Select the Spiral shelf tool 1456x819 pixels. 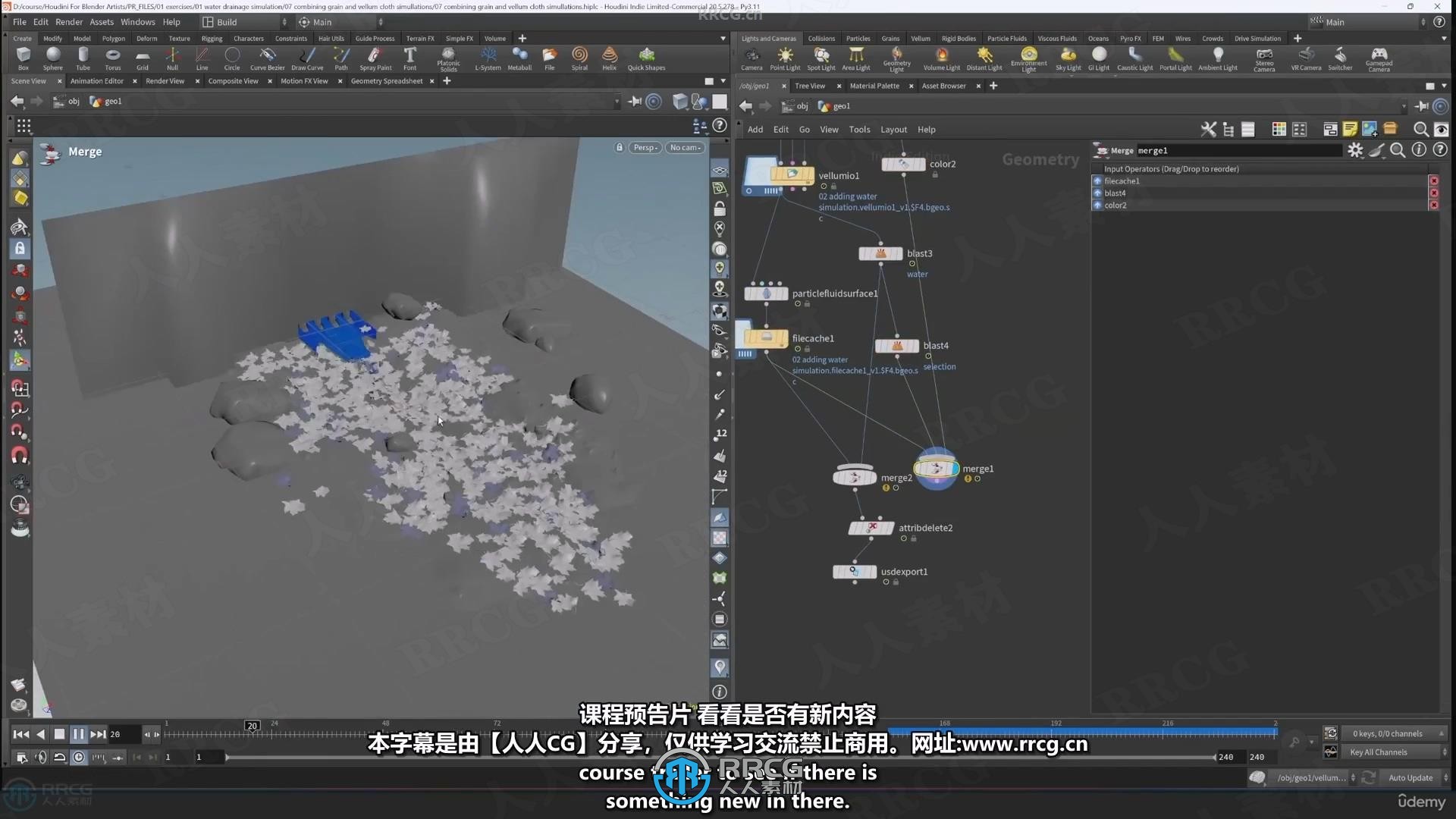tap(579, 58)
